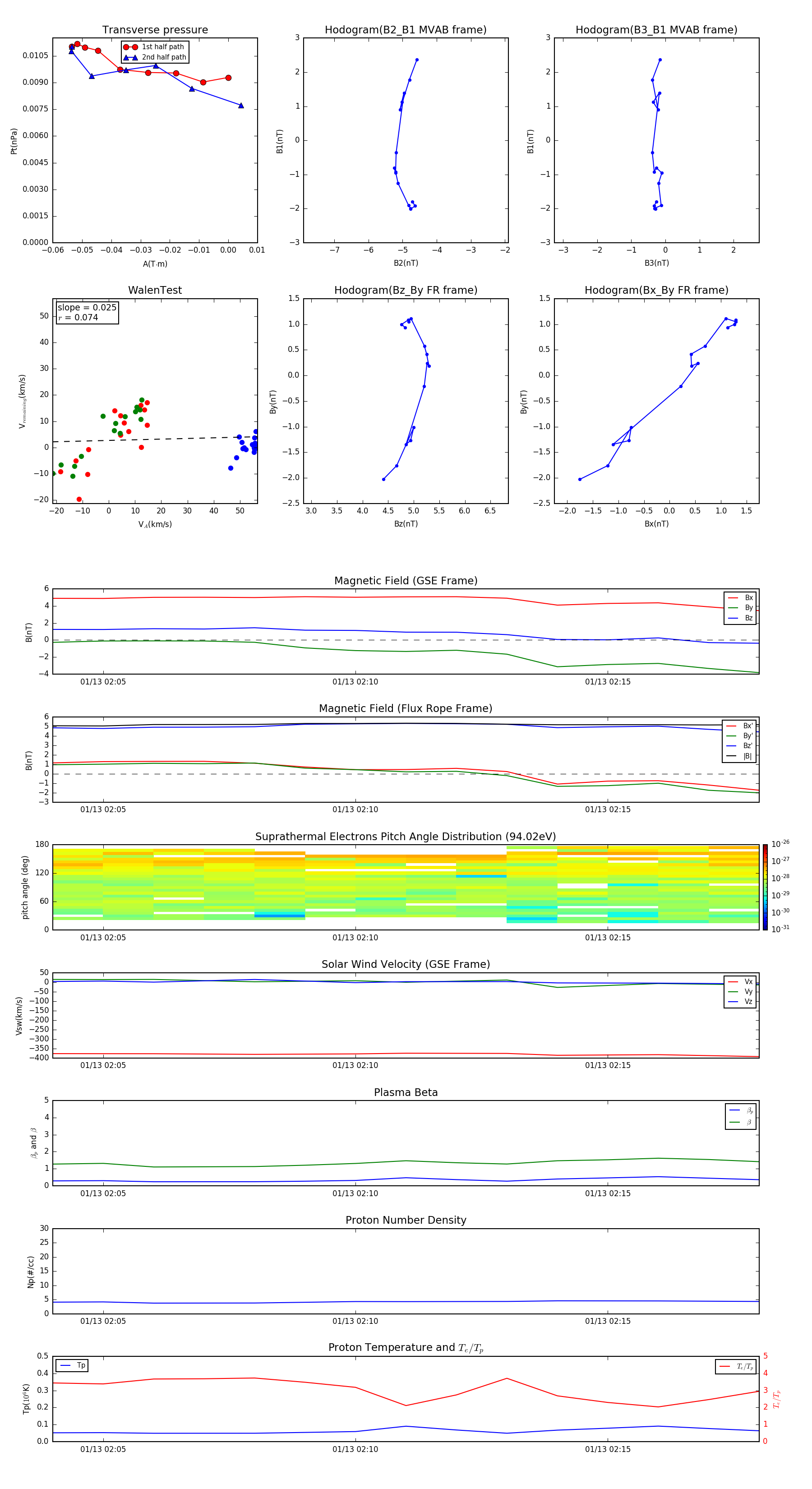Click the 'Vy' legend entry in the velocity plot
This screenshot has height=1489, width=812.
point(740,991)
